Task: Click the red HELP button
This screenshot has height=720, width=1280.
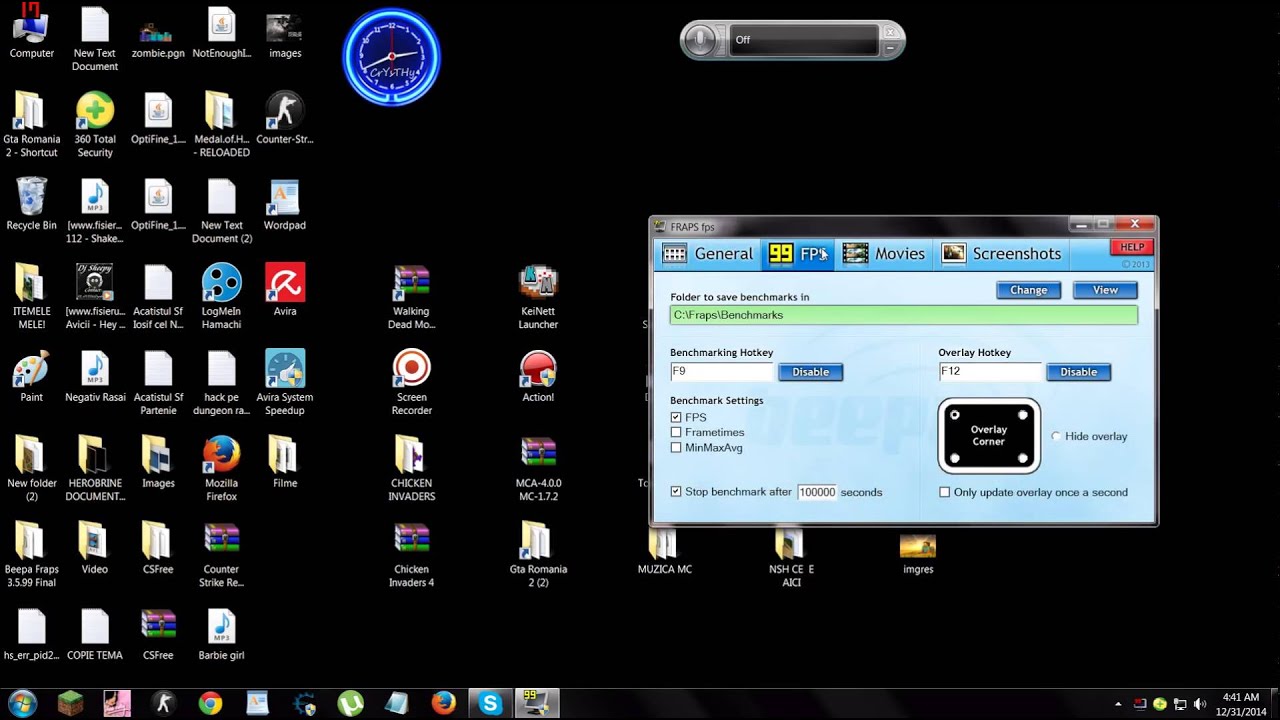Action: [1131, 247]
